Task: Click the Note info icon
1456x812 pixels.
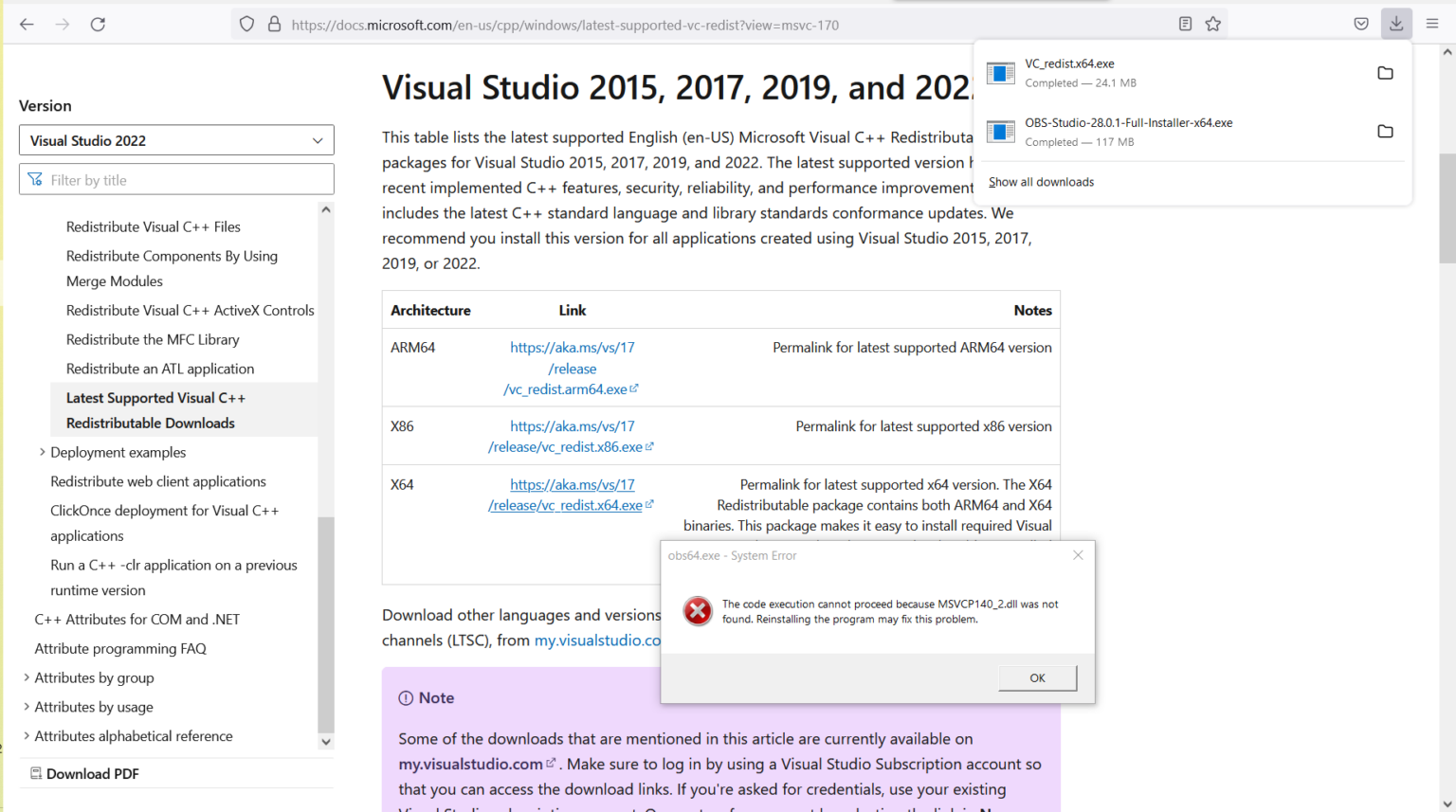Action: pos(406,698)
